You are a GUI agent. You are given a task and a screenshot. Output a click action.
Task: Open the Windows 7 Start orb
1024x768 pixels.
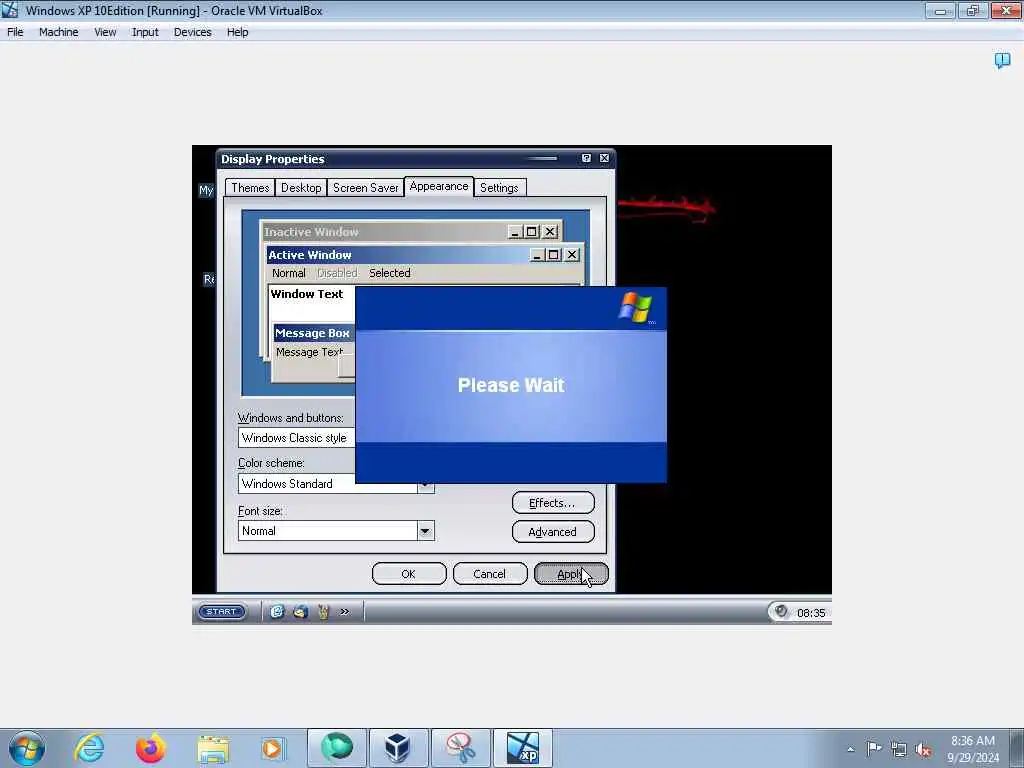point(27,748)
